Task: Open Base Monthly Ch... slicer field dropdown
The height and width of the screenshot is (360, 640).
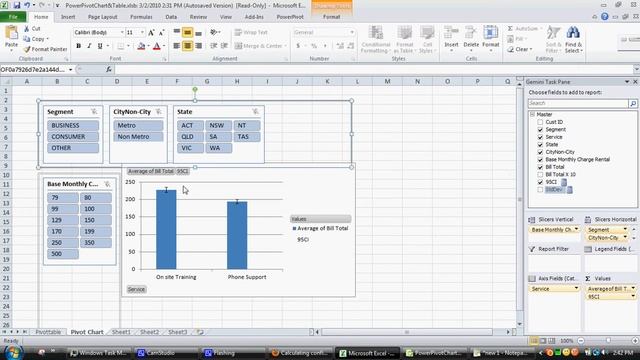Action: click(x=576, y=230)
